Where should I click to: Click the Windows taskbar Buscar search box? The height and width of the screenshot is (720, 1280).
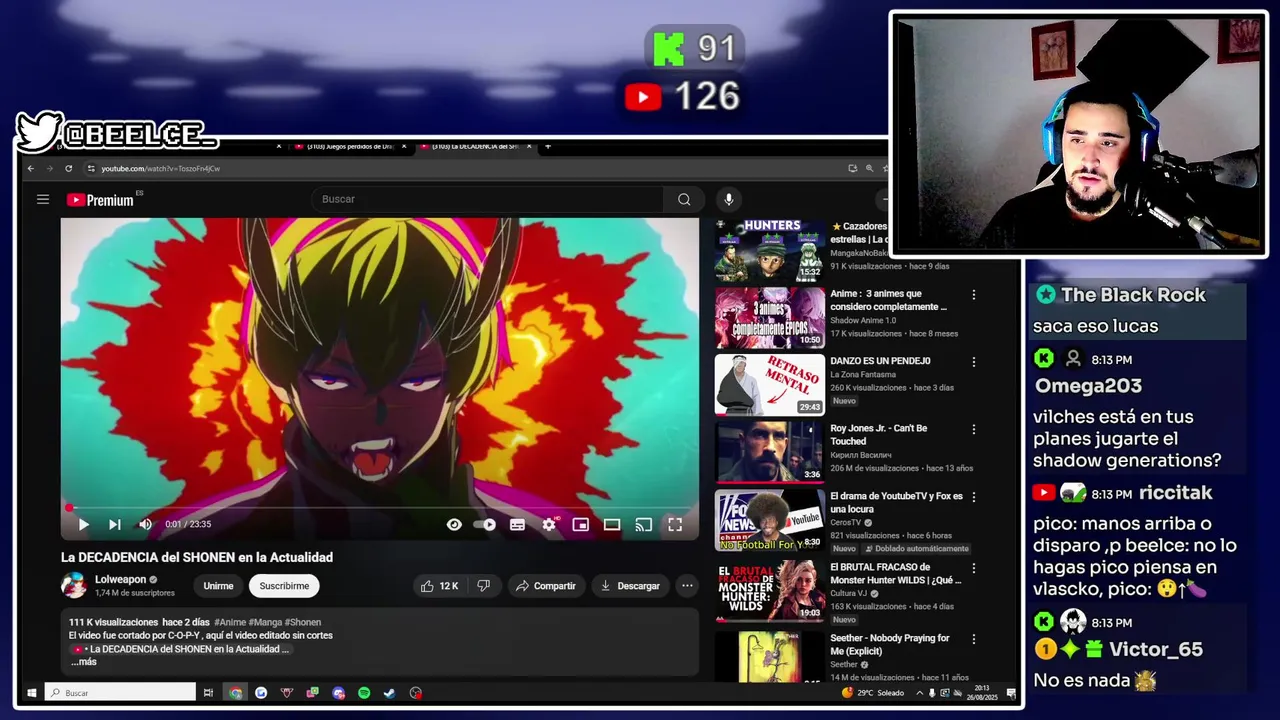coord(120,692)
